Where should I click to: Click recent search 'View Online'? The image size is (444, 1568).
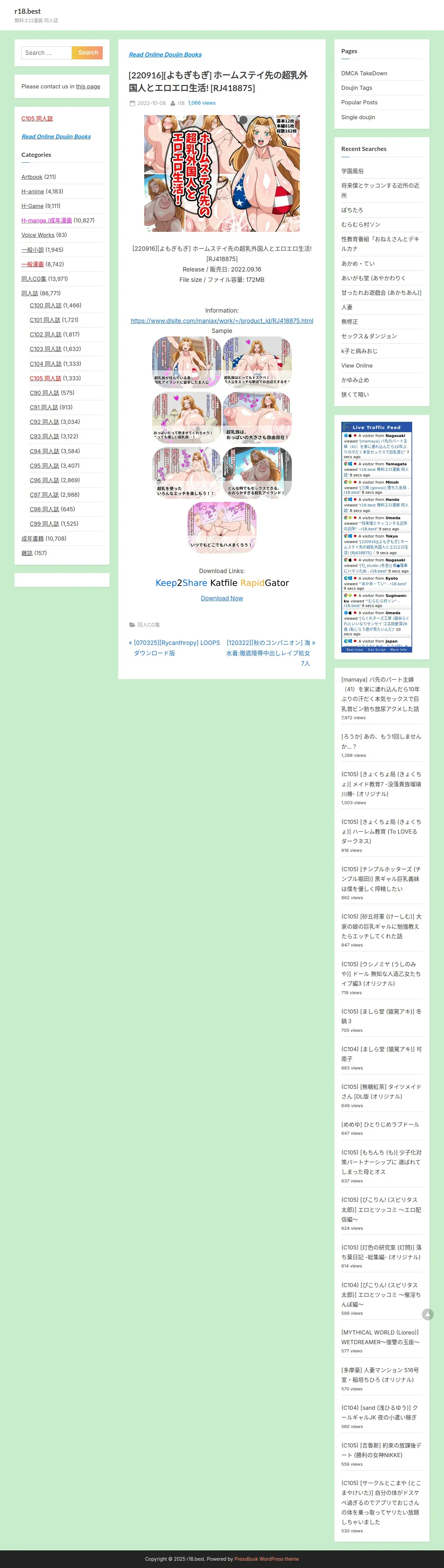pyautogui.click(x=357, y=366)
